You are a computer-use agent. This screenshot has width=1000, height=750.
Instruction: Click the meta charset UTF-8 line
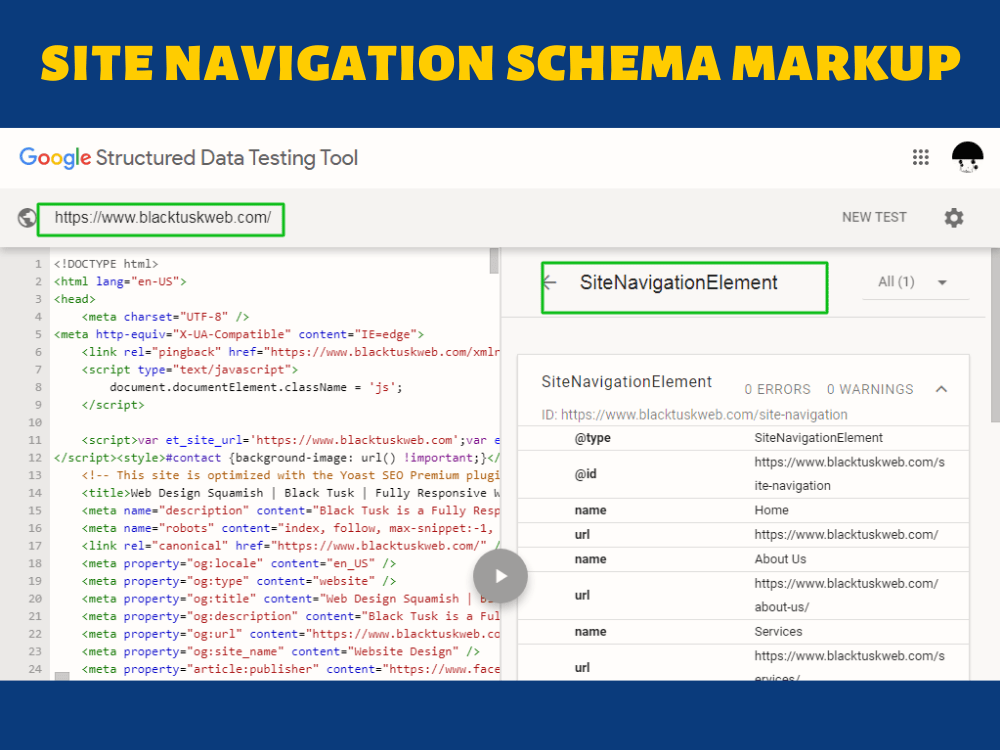coord(165,317)
